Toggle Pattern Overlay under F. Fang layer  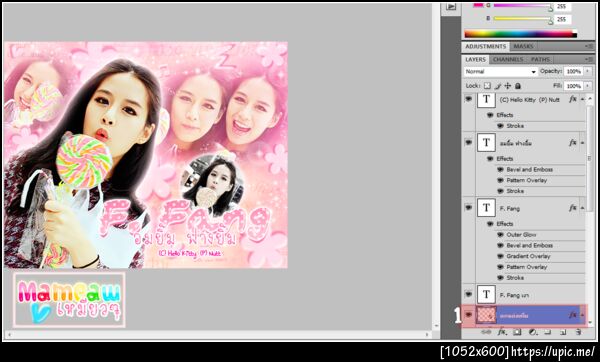(500, 267)
